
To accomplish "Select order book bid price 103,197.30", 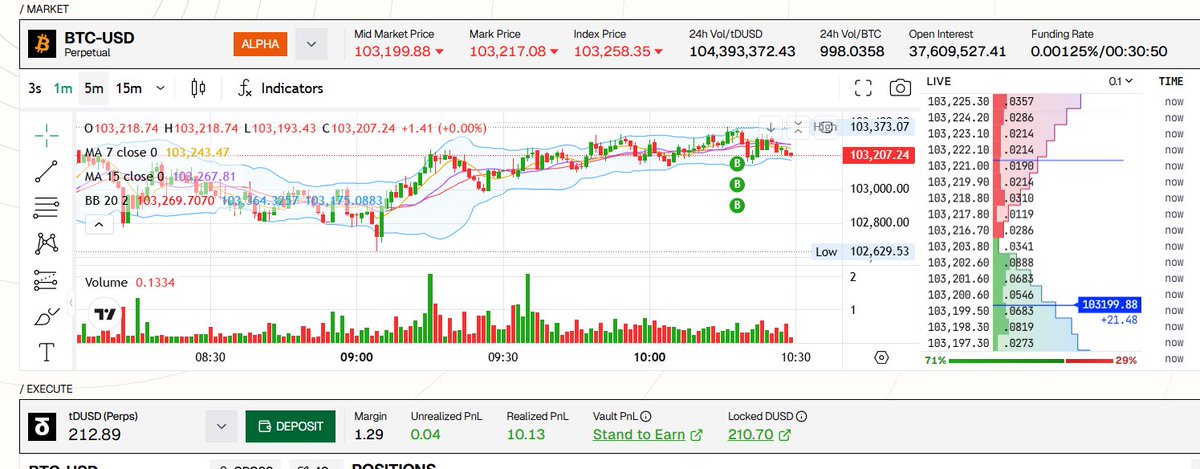I will [959, 343].
